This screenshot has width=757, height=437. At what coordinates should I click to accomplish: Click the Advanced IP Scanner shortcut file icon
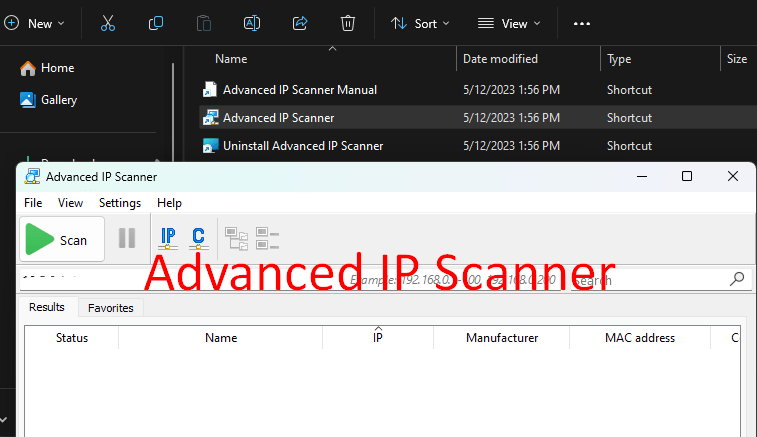(x=210, y=118)
